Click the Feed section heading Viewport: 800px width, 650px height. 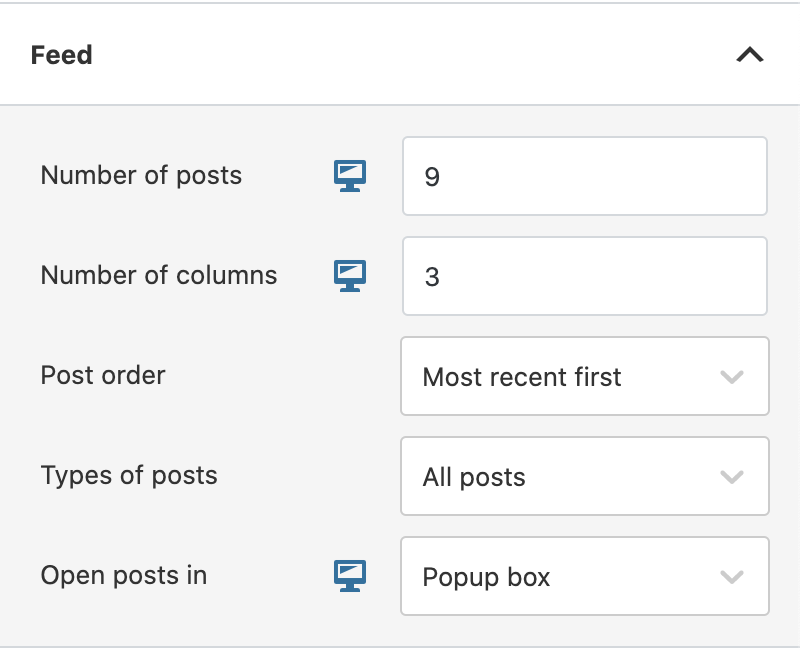[x=62, y=55]
